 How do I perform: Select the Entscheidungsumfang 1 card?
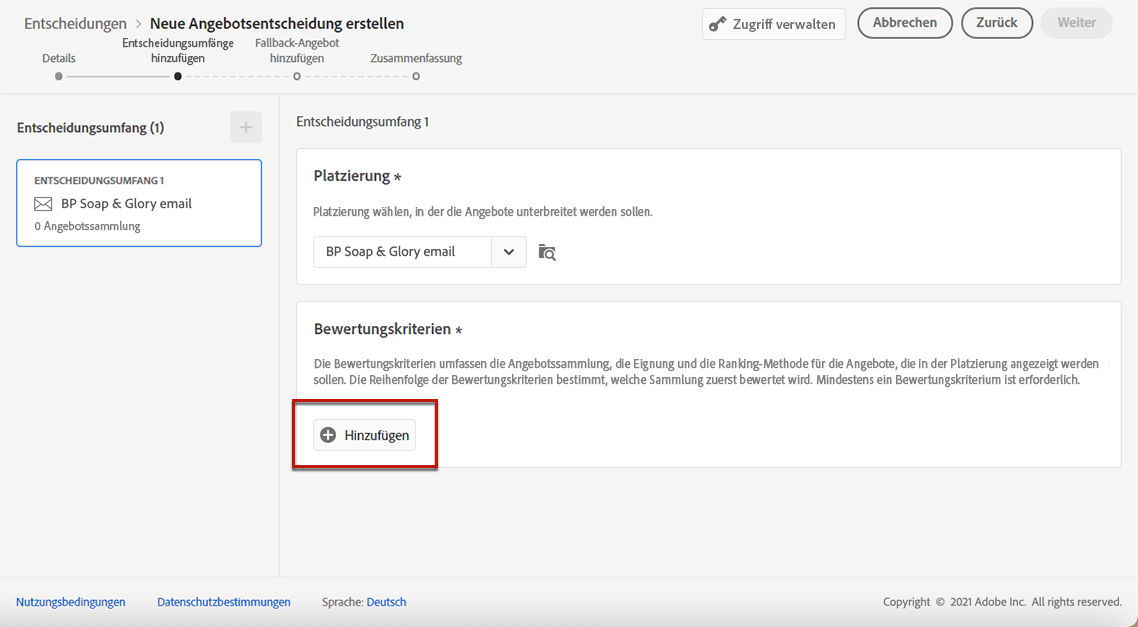tap(139, 203)
